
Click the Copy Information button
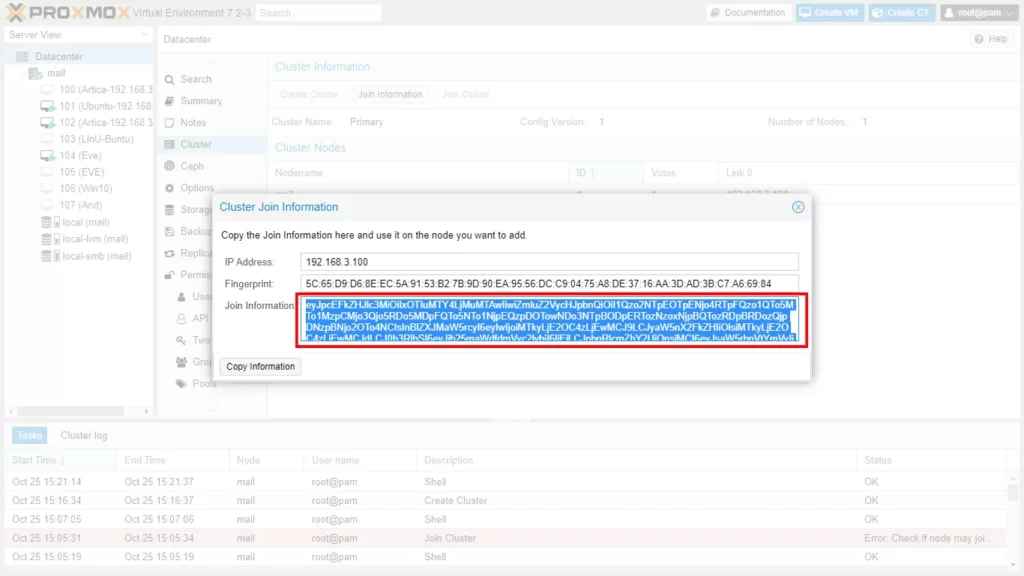click(260, 367)
